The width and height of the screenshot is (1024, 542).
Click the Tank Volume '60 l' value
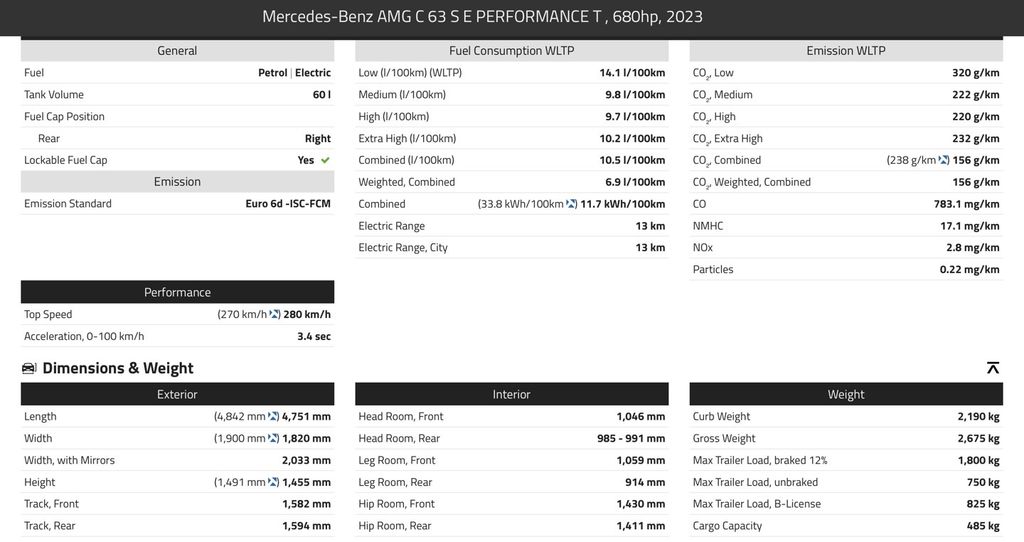click(x=321, y=95)
